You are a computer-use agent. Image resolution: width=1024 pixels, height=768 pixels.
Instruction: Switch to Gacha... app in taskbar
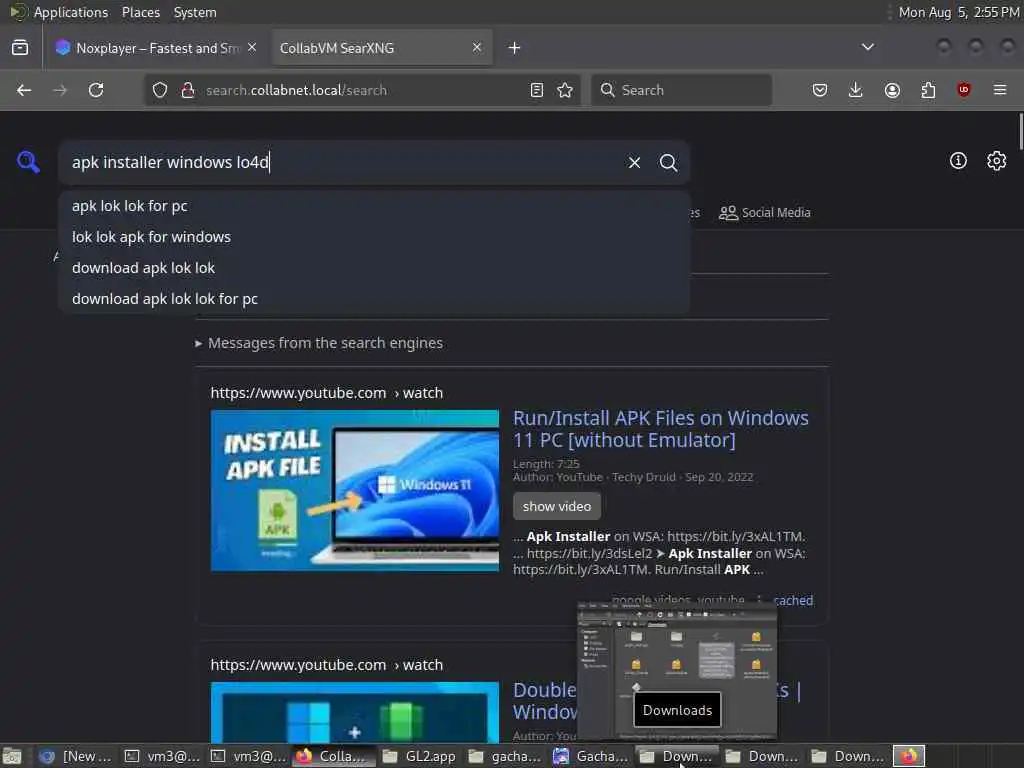pyautogui.click(x=591, y=756)
